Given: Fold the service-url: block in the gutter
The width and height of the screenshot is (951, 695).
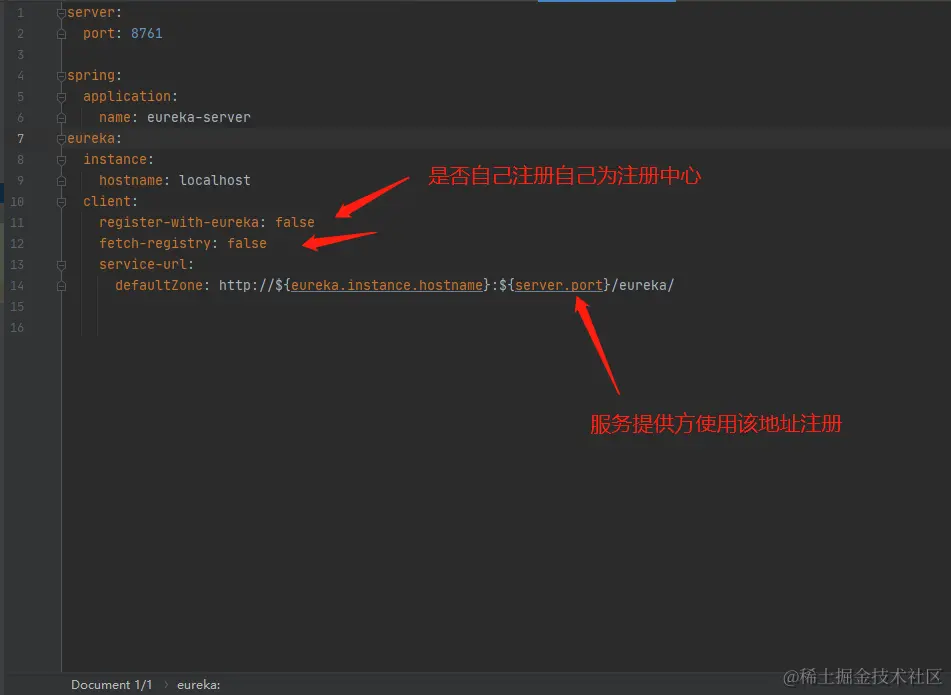Looking at the screenshot, I should pos(61,265).
